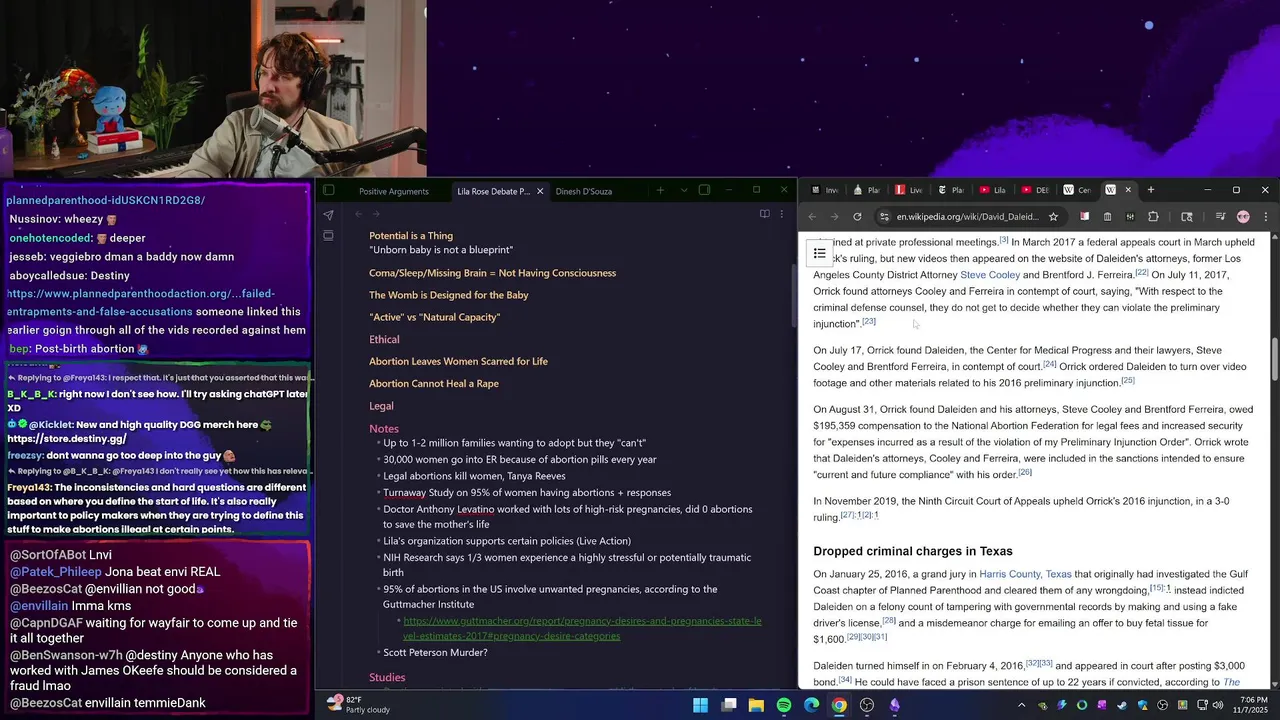Click 'Abortion Cannot Heal a Rape' heading
The width and height of the screenshot is (1280, 720).
[434, 383]
